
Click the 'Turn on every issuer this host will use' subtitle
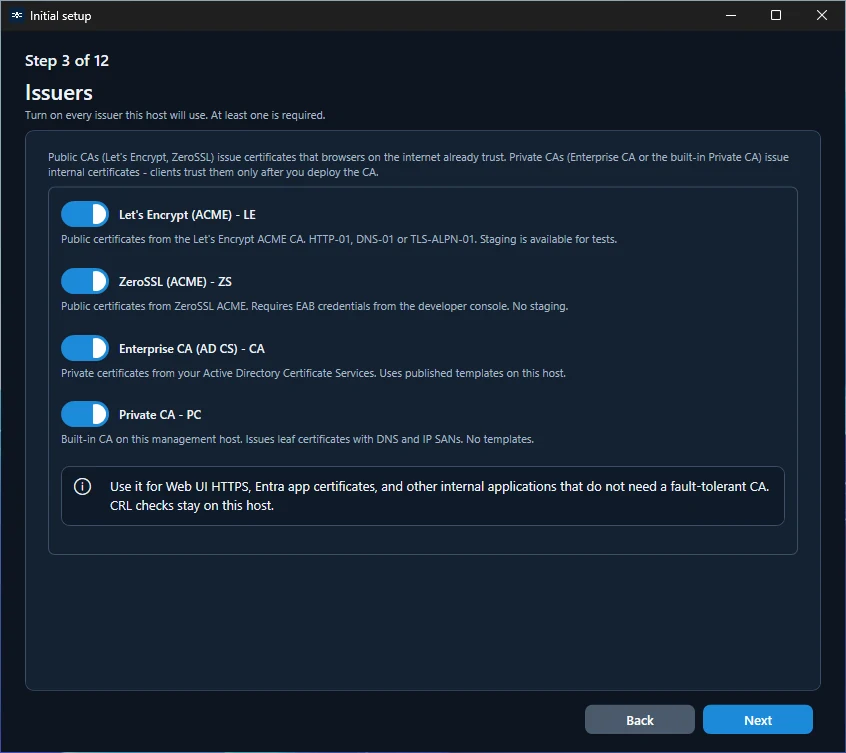(175, 115)
